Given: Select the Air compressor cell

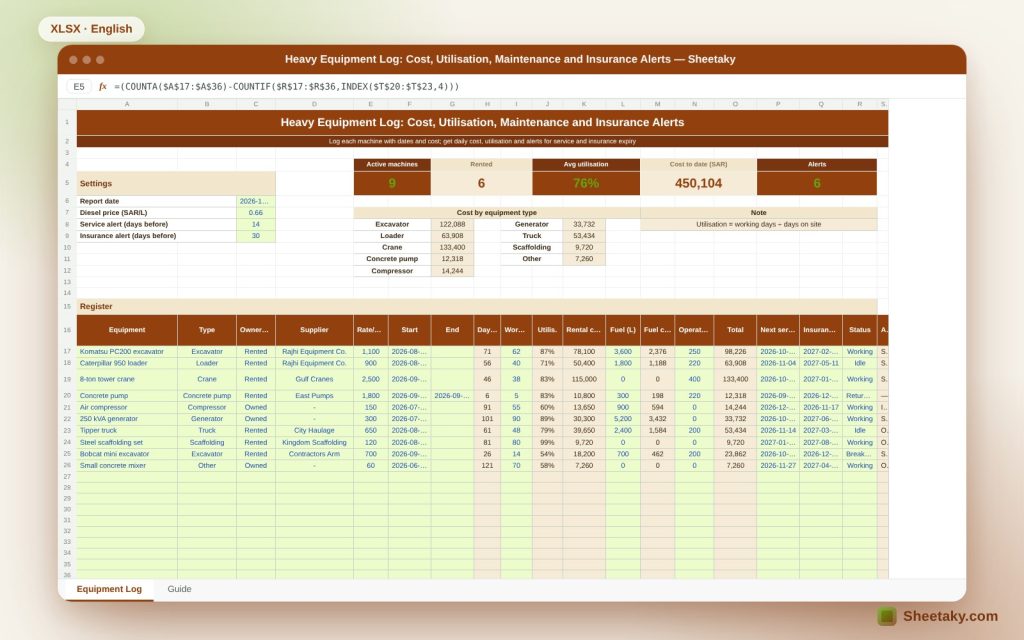Looking at the screenshot, I should point(127,407).
